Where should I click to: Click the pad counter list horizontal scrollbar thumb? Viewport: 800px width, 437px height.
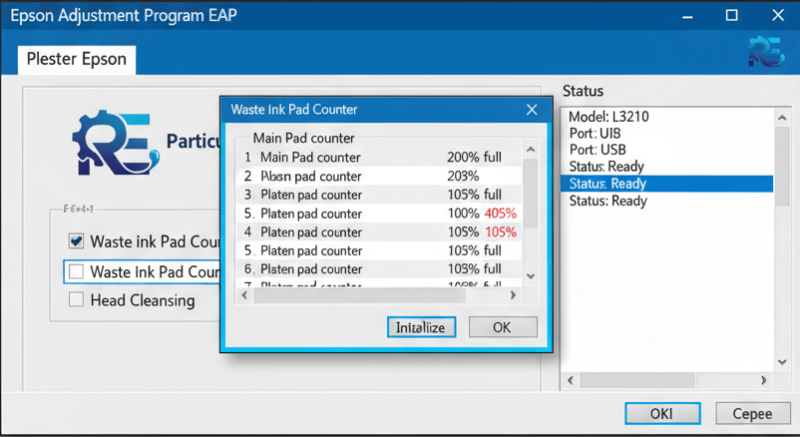tap(360, 296)
